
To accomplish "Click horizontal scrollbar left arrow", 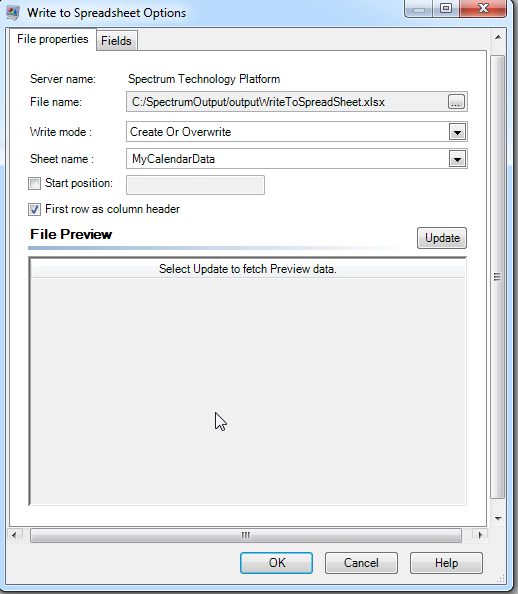I will 14,535.
